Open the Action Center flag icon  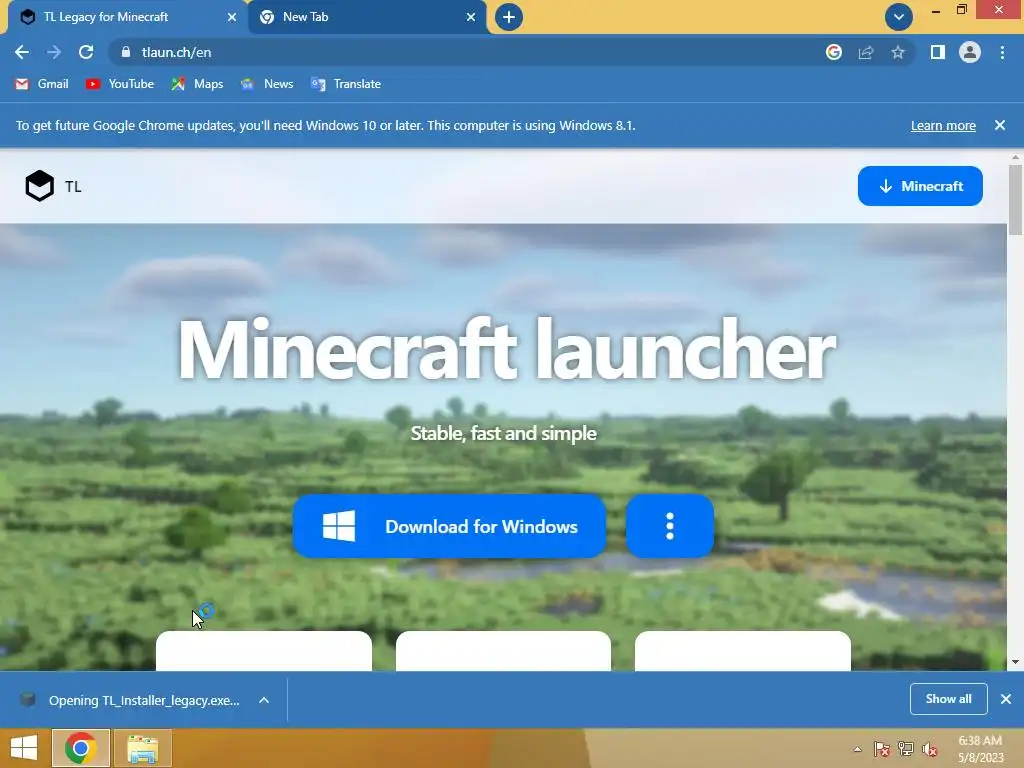tap(881, 749)
